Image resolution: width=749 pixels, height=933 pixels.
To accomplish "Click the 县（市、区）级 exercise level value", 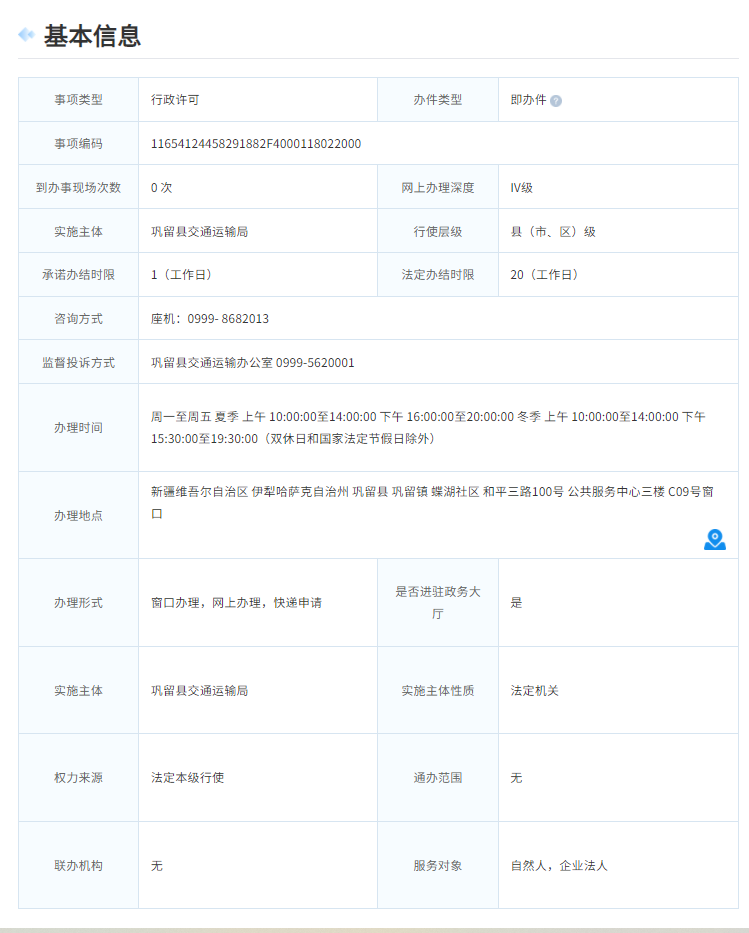I will (x=552, y=232).
